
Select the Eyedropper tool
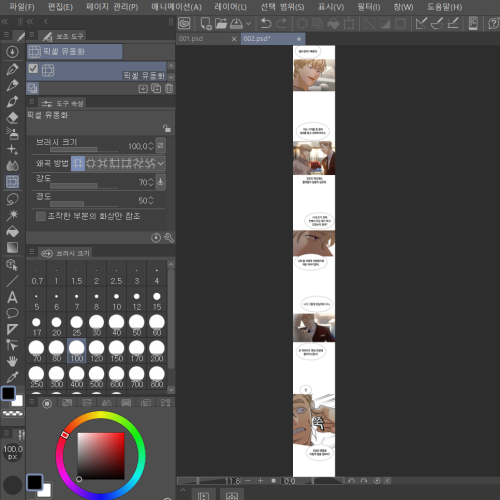[x=12, y=377]
